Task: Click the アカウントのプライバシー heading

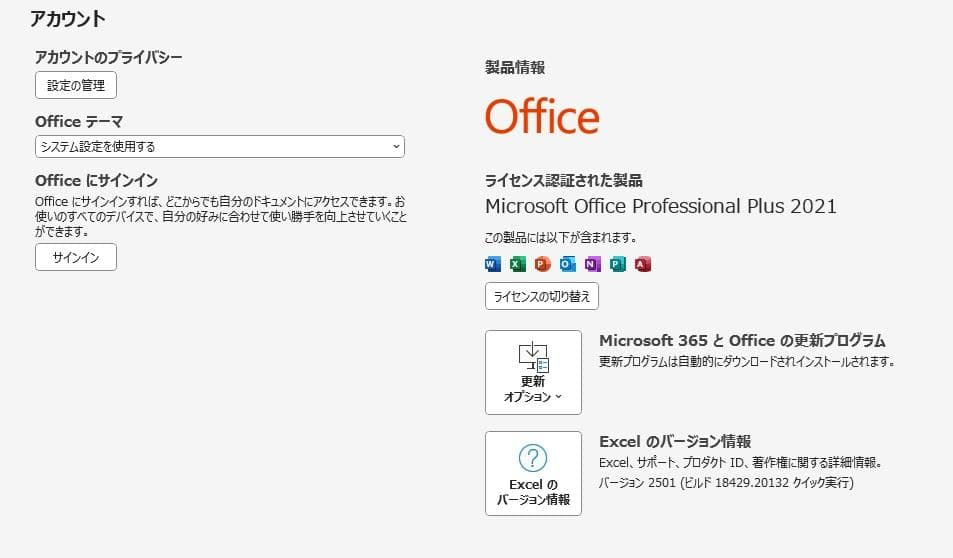Action: pos(109,57)
